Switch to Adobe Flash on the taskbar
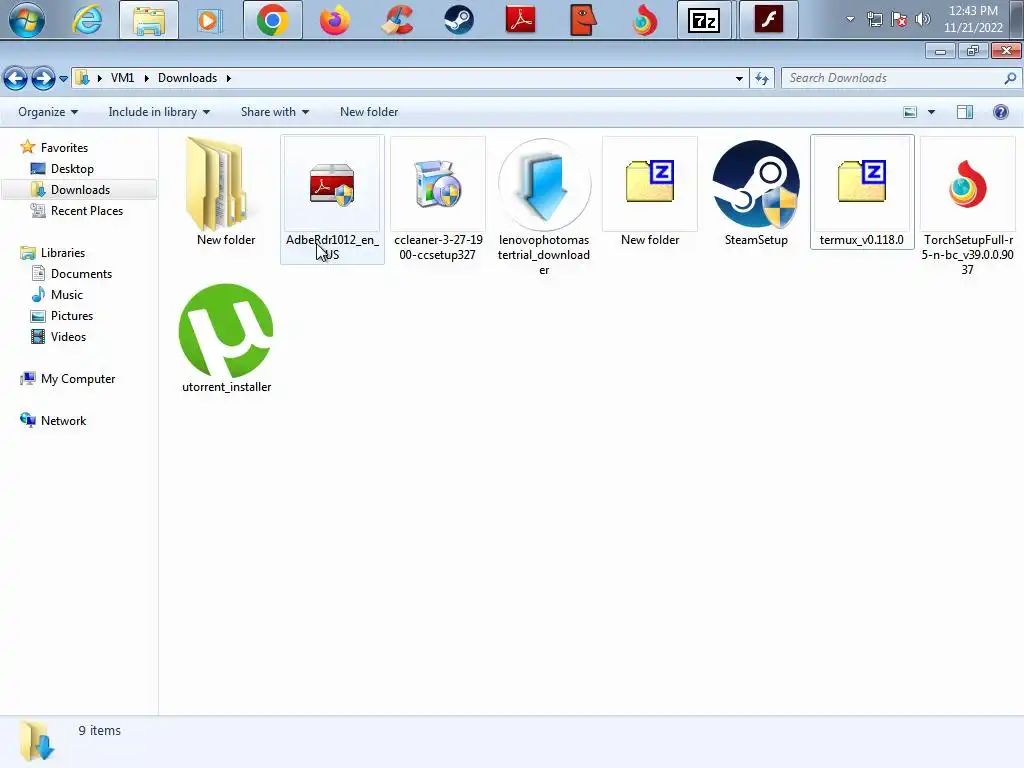Screen dimensions: 1024x768 769,20
